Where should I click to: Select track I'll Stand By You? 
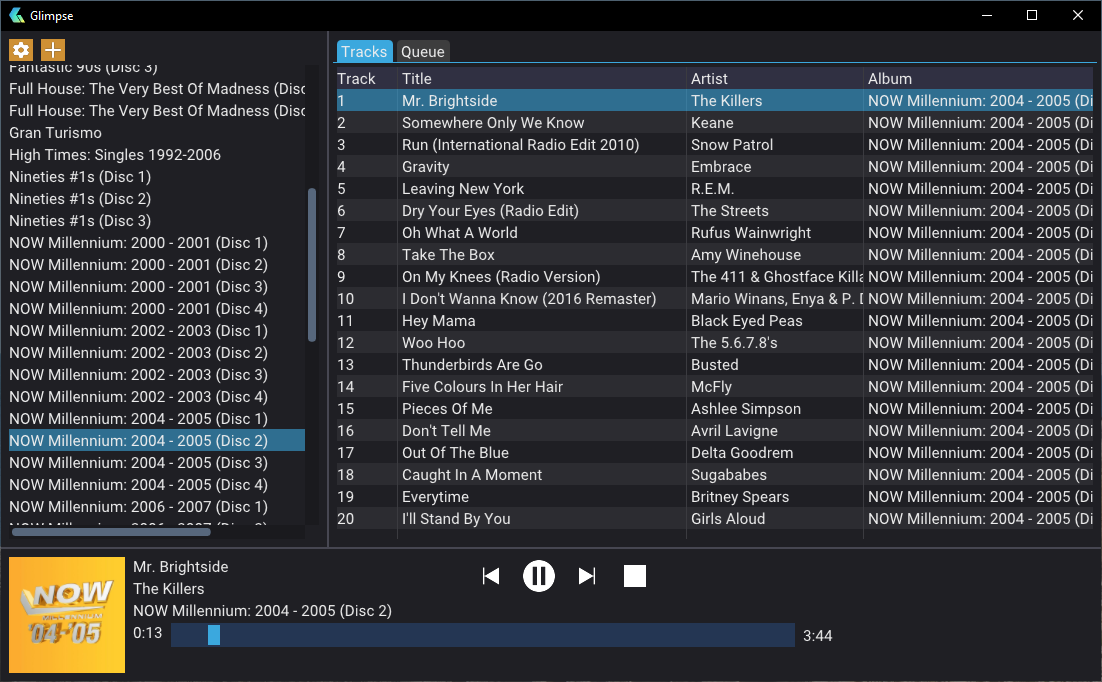[x=715, y=519]
